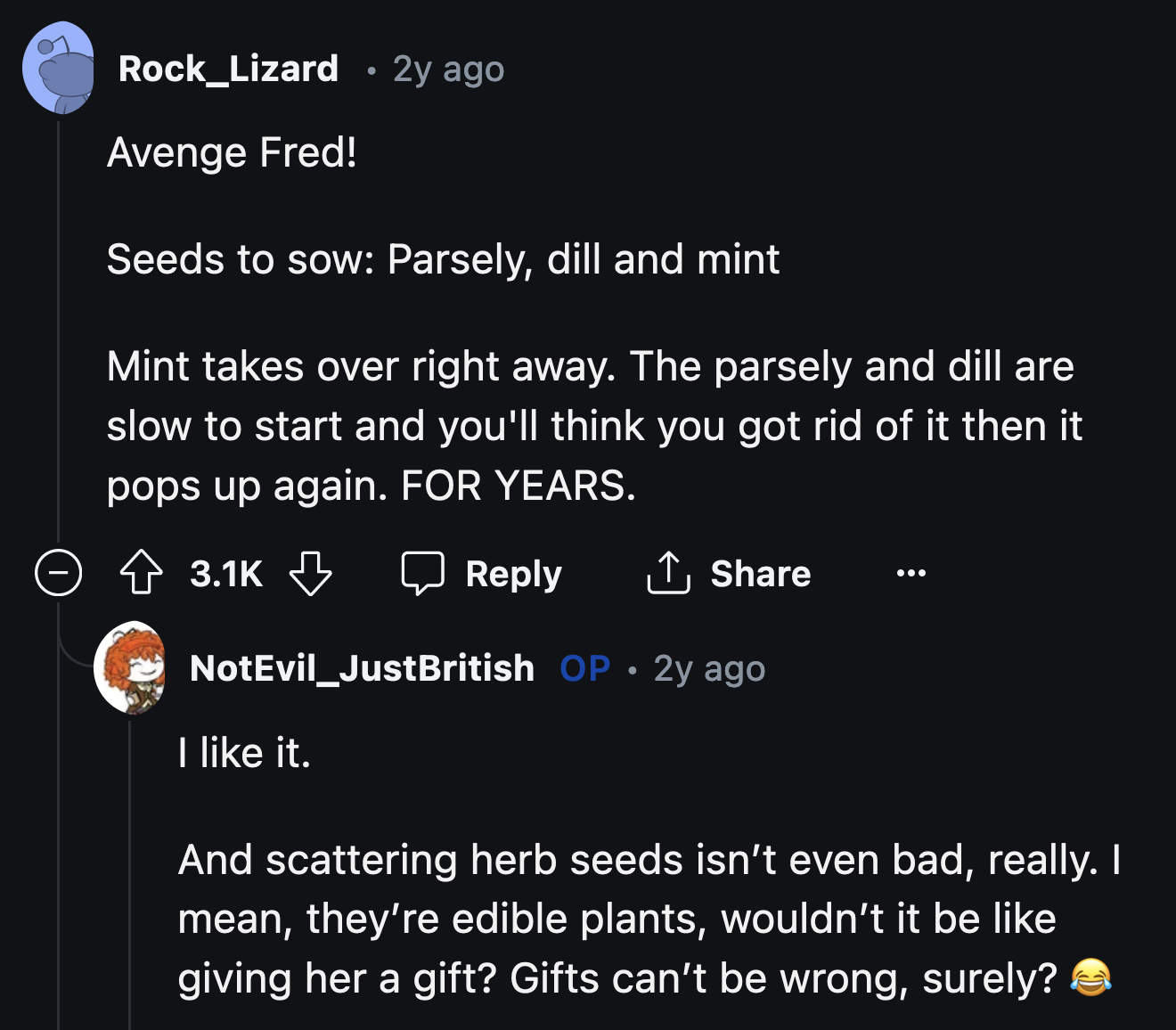
Task: Click the "Seeds to sow" line
Action: tap(443, 259)
